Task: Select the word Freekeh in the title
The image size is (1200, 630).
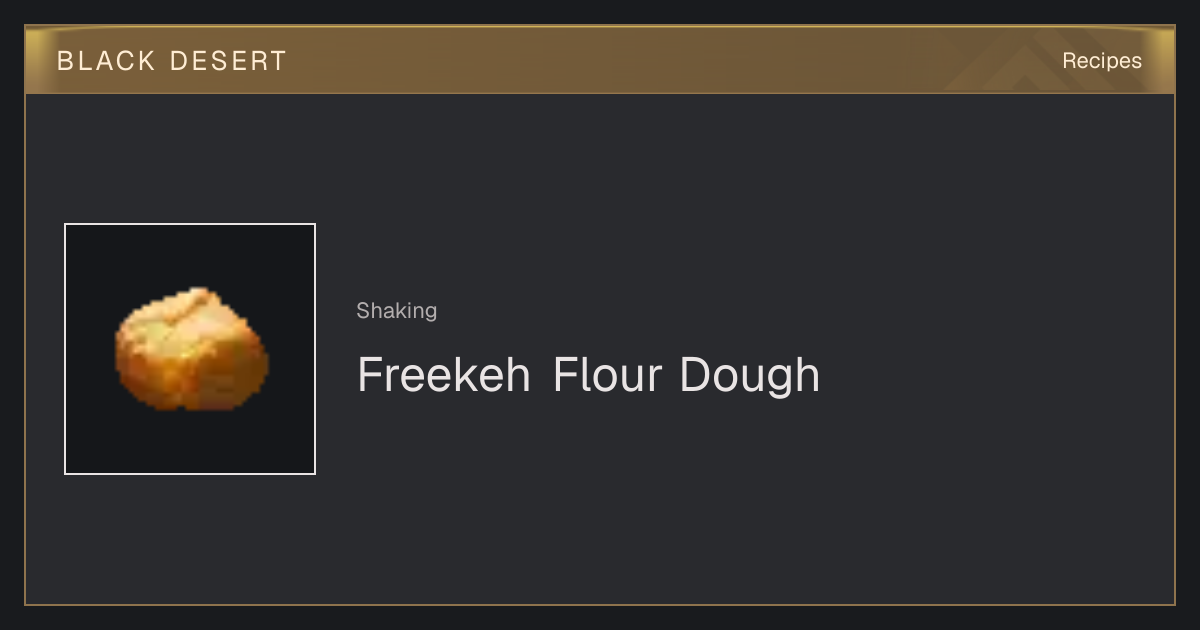Action: 444,376
